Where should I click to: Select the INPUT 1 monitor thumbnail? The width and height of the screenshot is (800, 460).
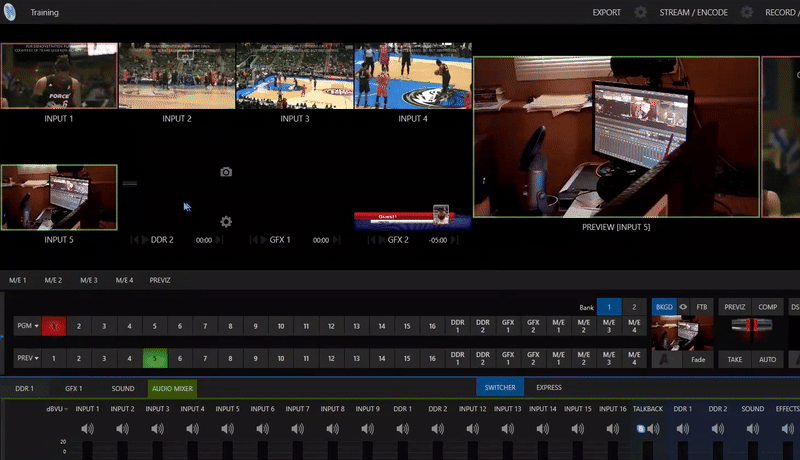[59, 75]
